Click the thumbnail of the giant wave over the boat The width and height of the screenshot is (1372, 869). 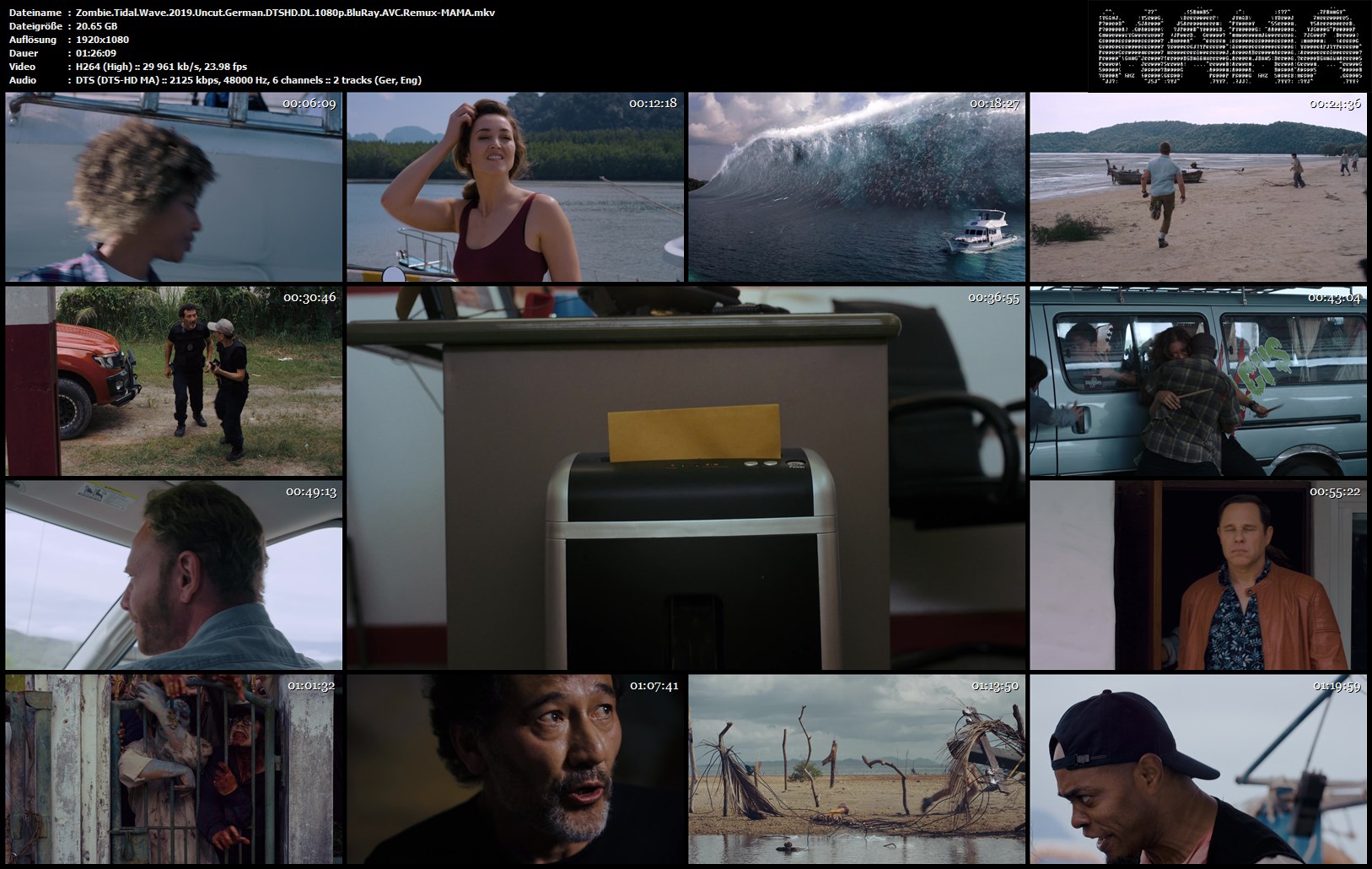tap(857, 187)
